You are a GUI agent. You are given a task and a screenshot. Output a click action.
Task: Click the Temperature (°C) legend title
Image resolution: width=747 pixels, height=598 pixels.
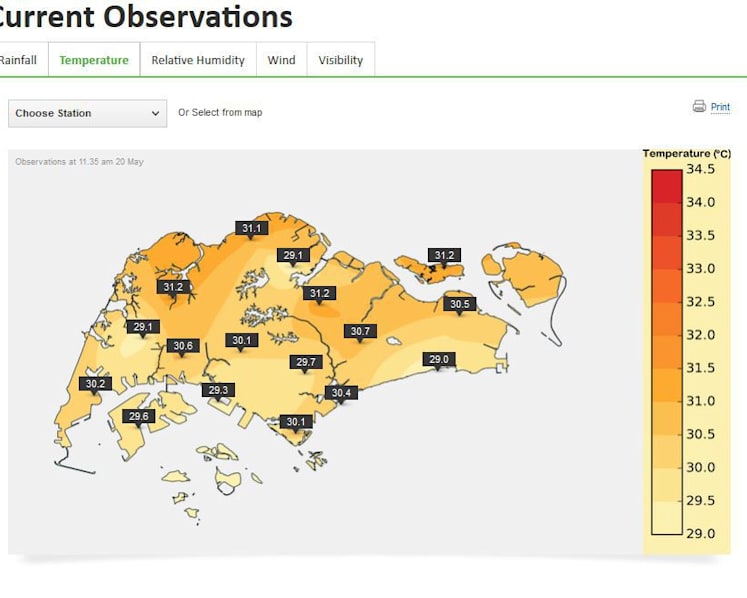tap(686, 153)
